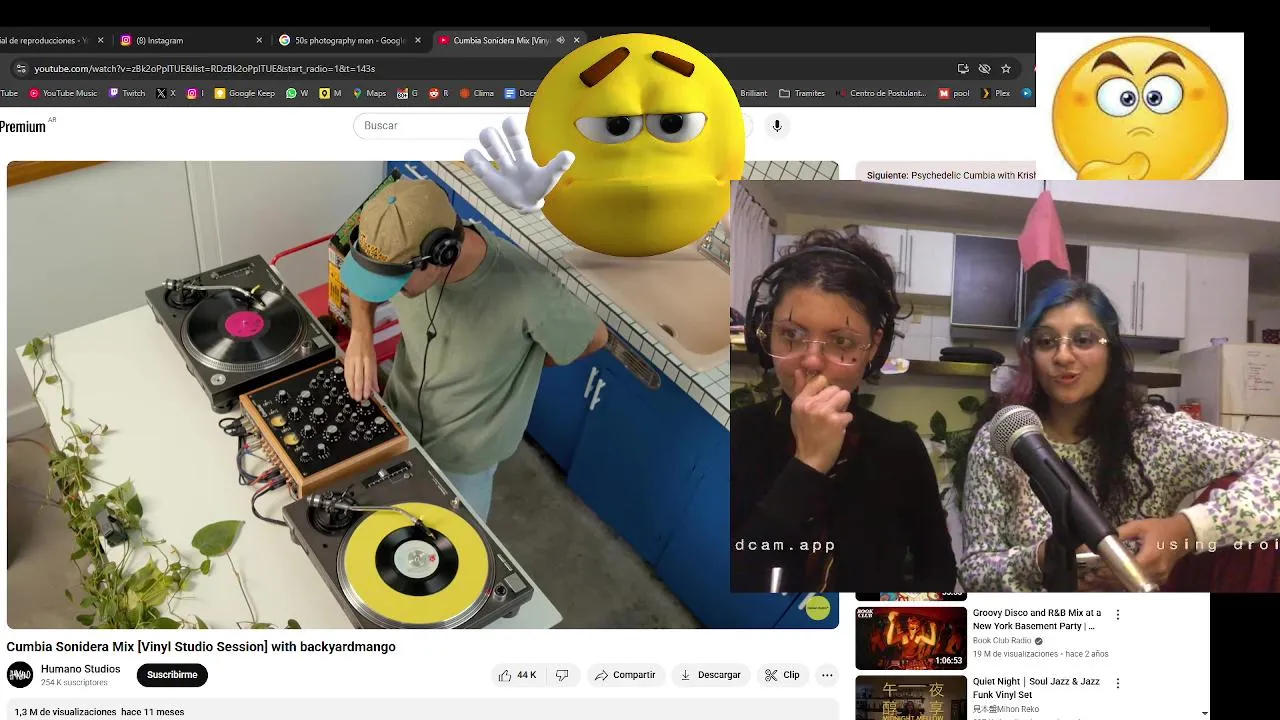Close the Instagram tab
The height and width of the screenshot is (720, 1280).
pyautogui.click(x=259, y=40)
